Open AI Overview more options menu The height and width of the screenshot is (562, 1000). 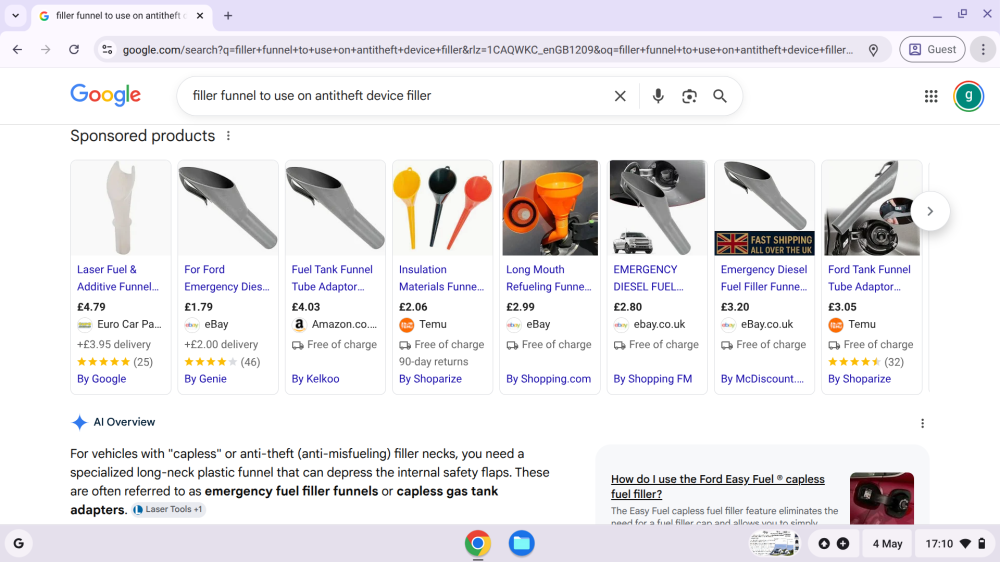click(922, 423)
